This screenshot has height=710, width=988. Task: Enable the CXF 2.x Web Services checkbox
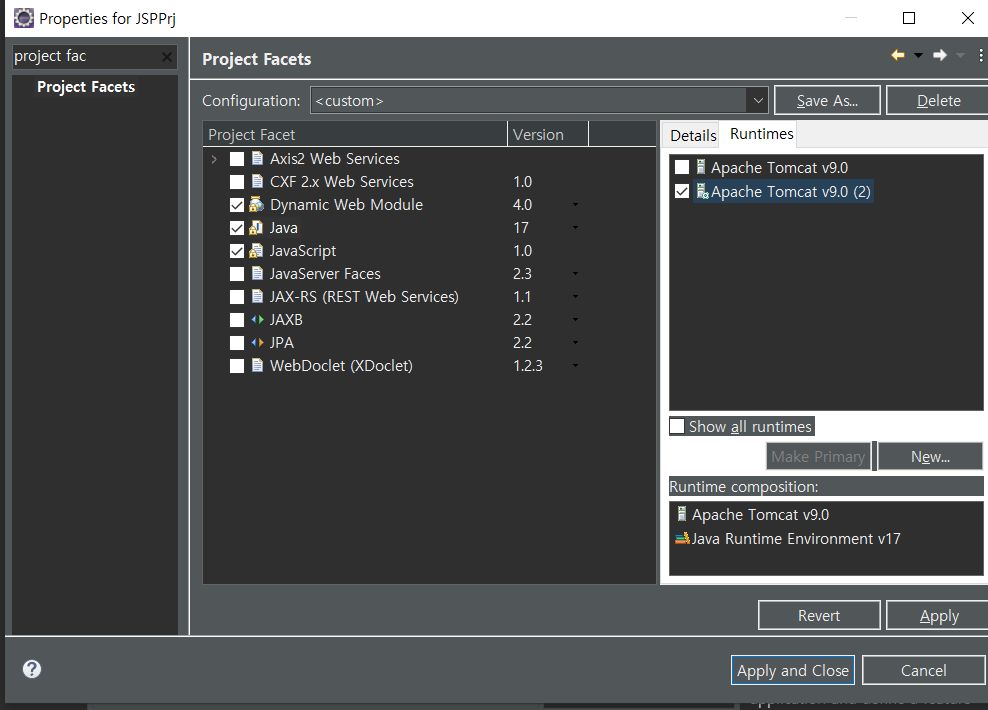[x=237, y=182]
